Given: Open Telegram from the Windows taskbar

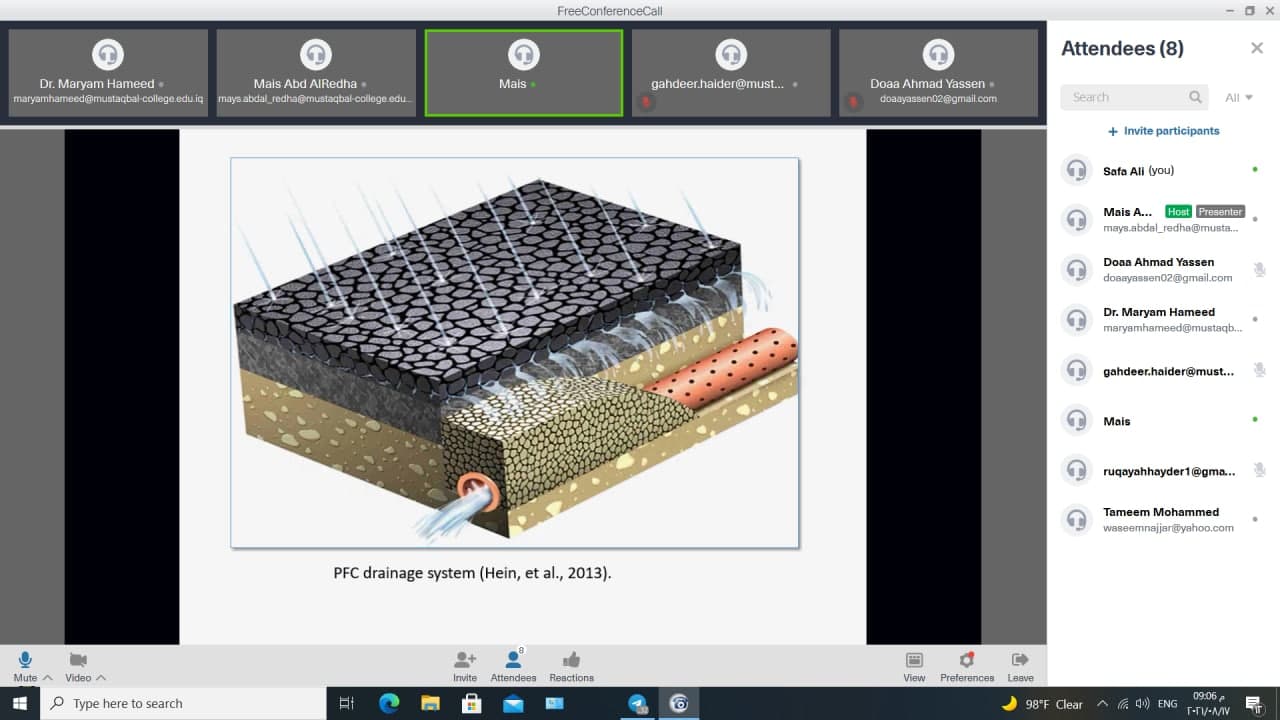Looking at the screenshot, I should [638, 703].
